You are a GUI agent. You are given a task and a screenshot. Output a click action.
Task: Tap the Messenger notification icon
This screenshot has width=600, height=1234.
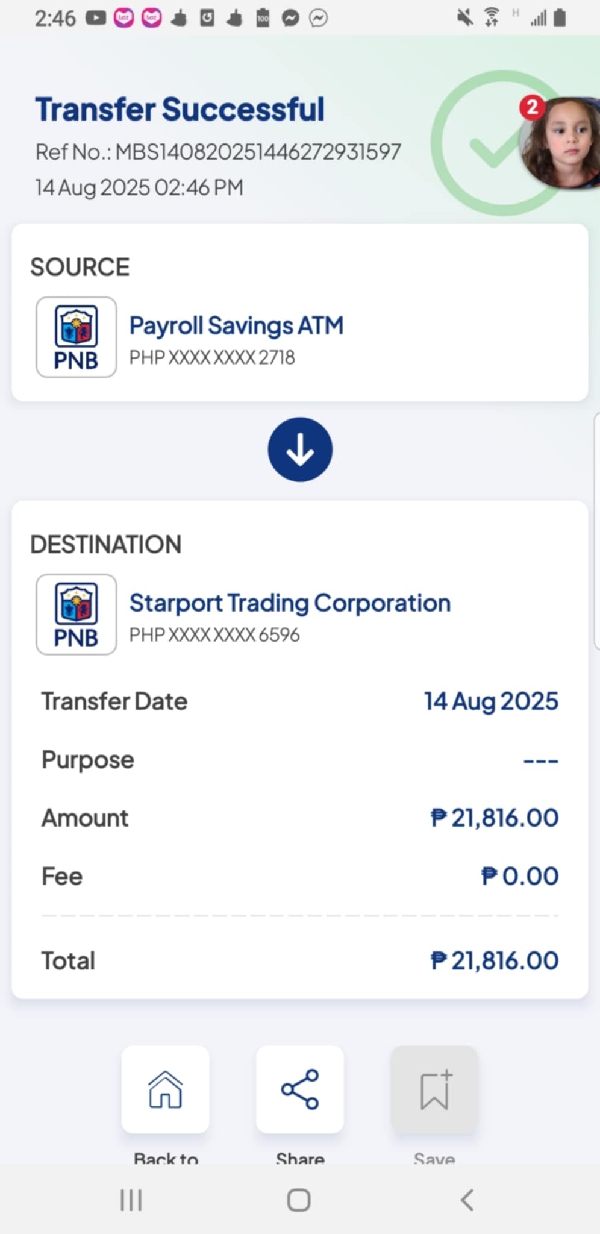(x=291, y=17)
